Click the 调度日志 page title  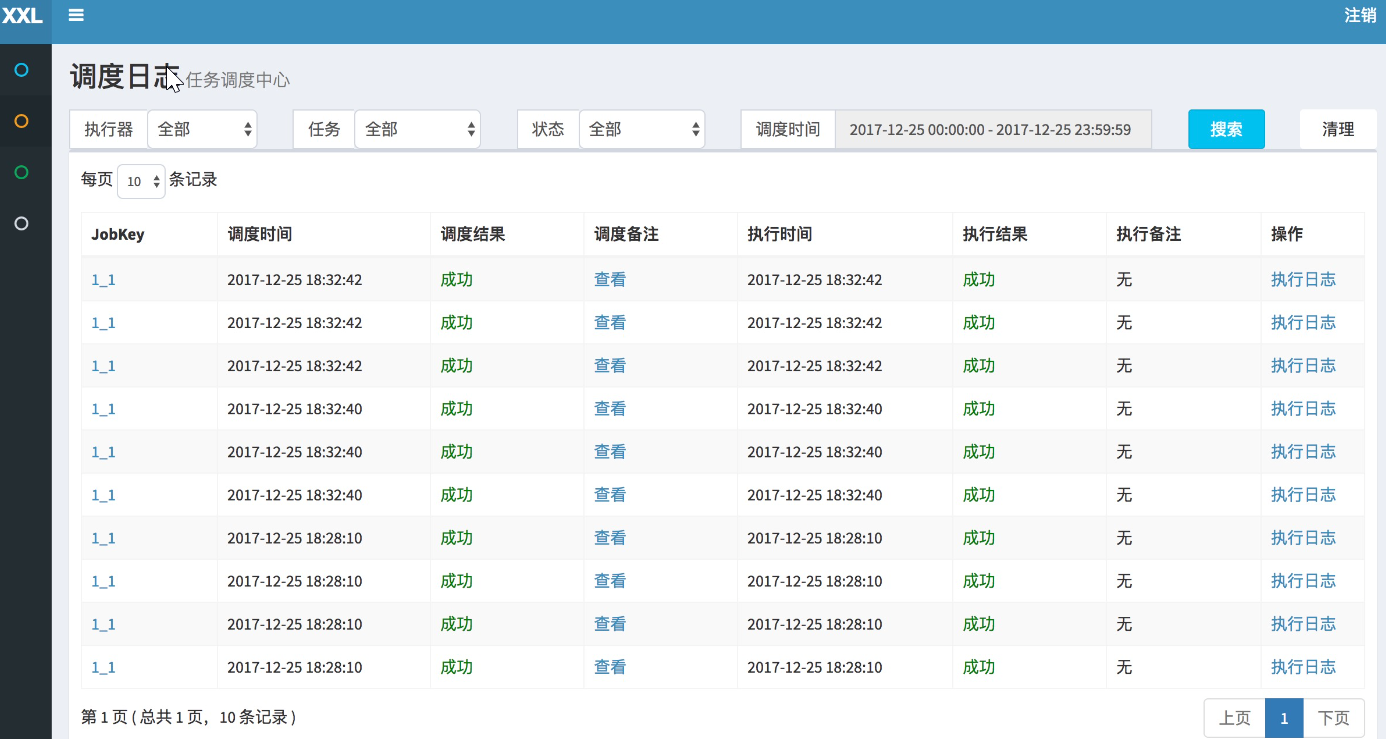pyautogui.click(x=125, y=77)
